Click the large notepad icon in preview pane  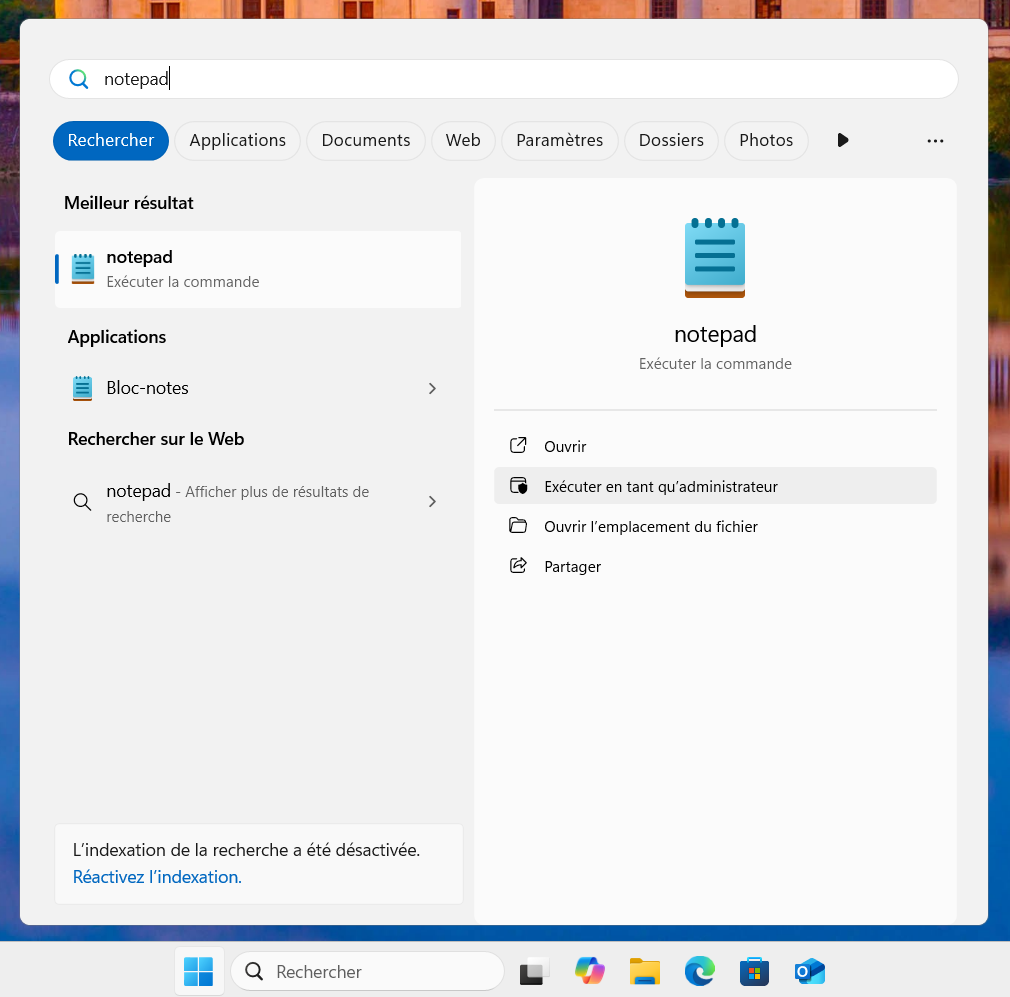point(715,257)
